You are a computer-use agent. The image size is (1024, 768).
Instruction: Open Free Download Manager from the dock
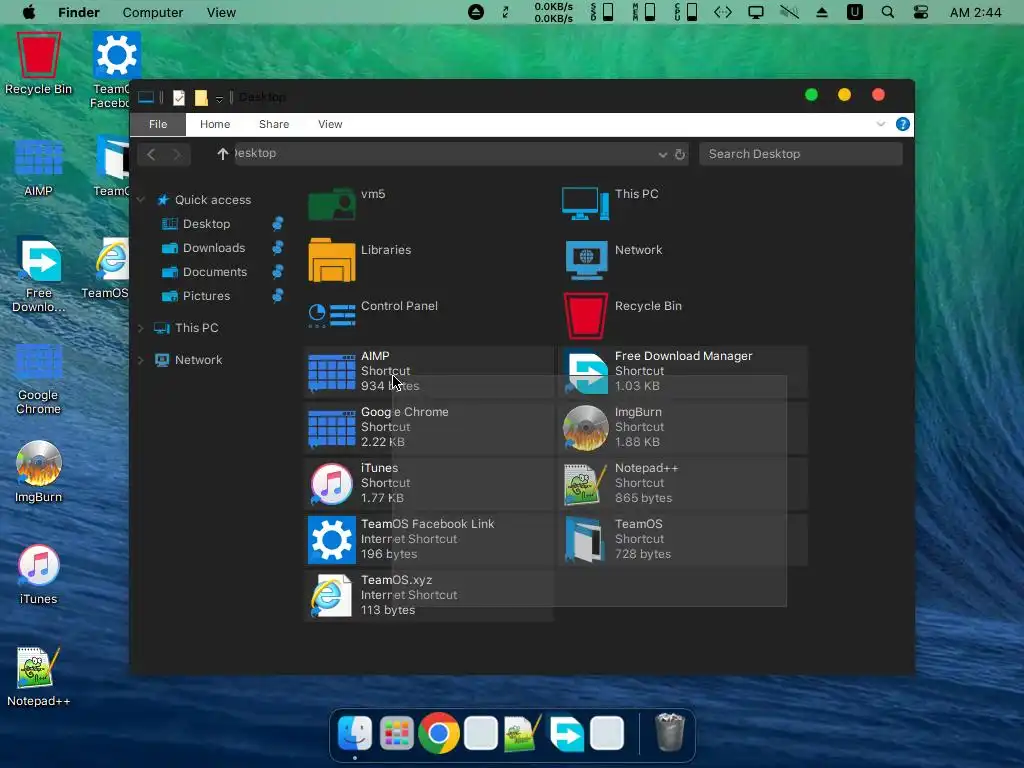click(566, 733)
